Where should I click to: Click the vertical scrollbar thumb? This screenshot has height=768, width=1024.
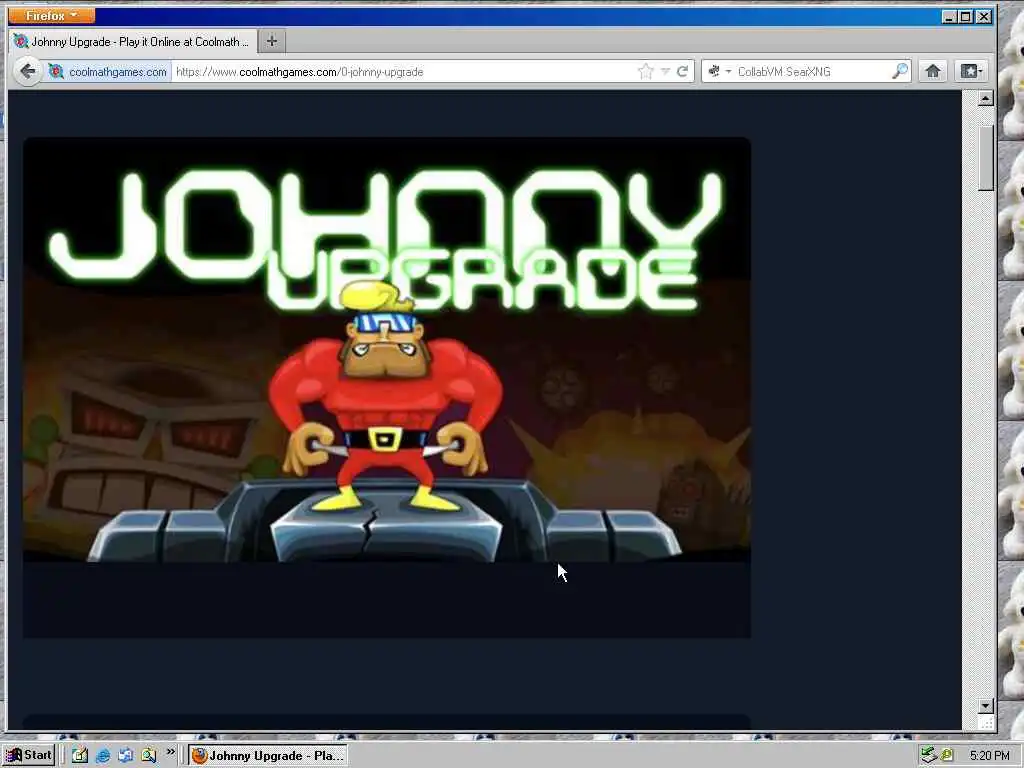click(x=985, y=157)
